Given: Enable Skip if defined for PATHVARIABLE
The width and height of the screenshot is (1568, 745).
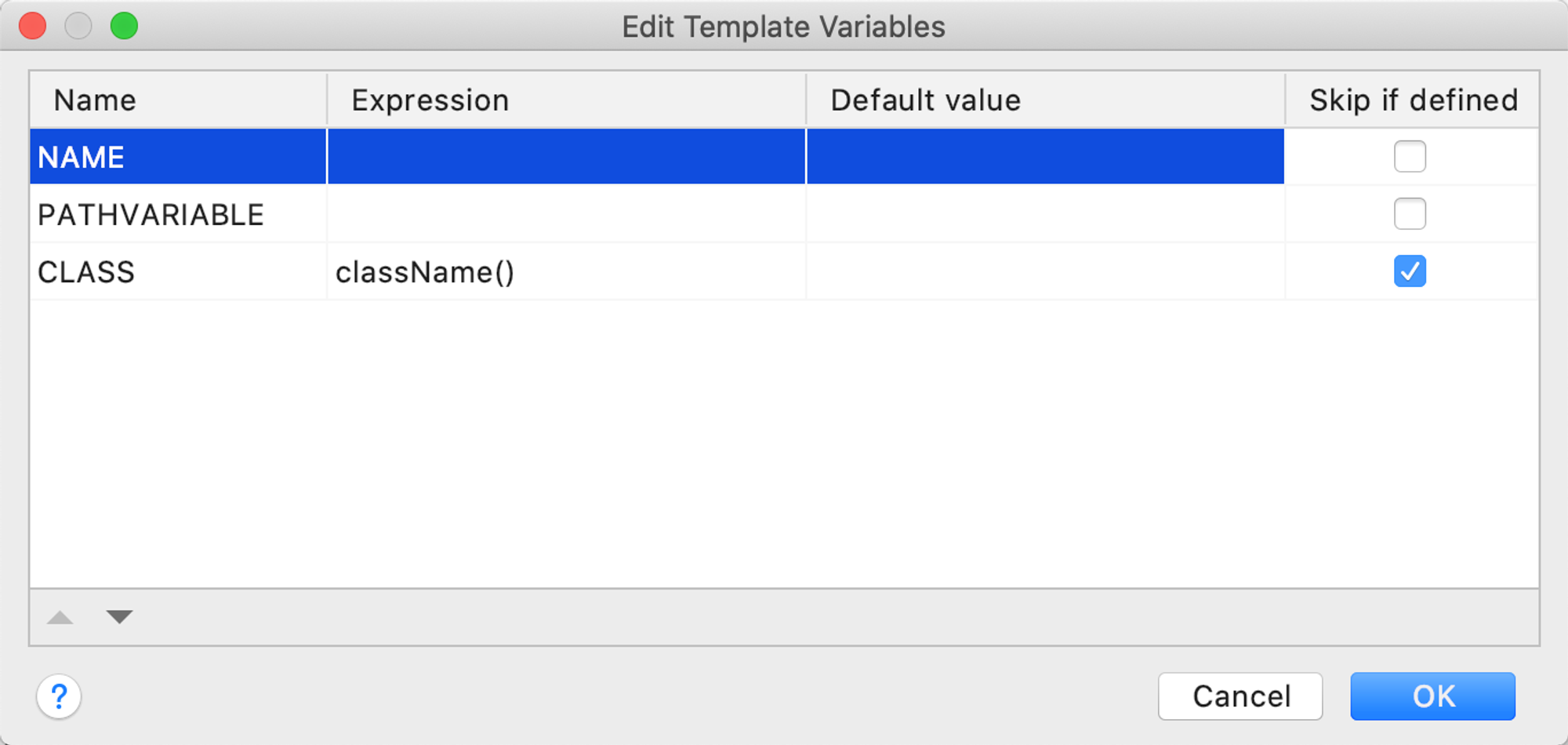Looking at the screenshot, I should pos(1410,213).
